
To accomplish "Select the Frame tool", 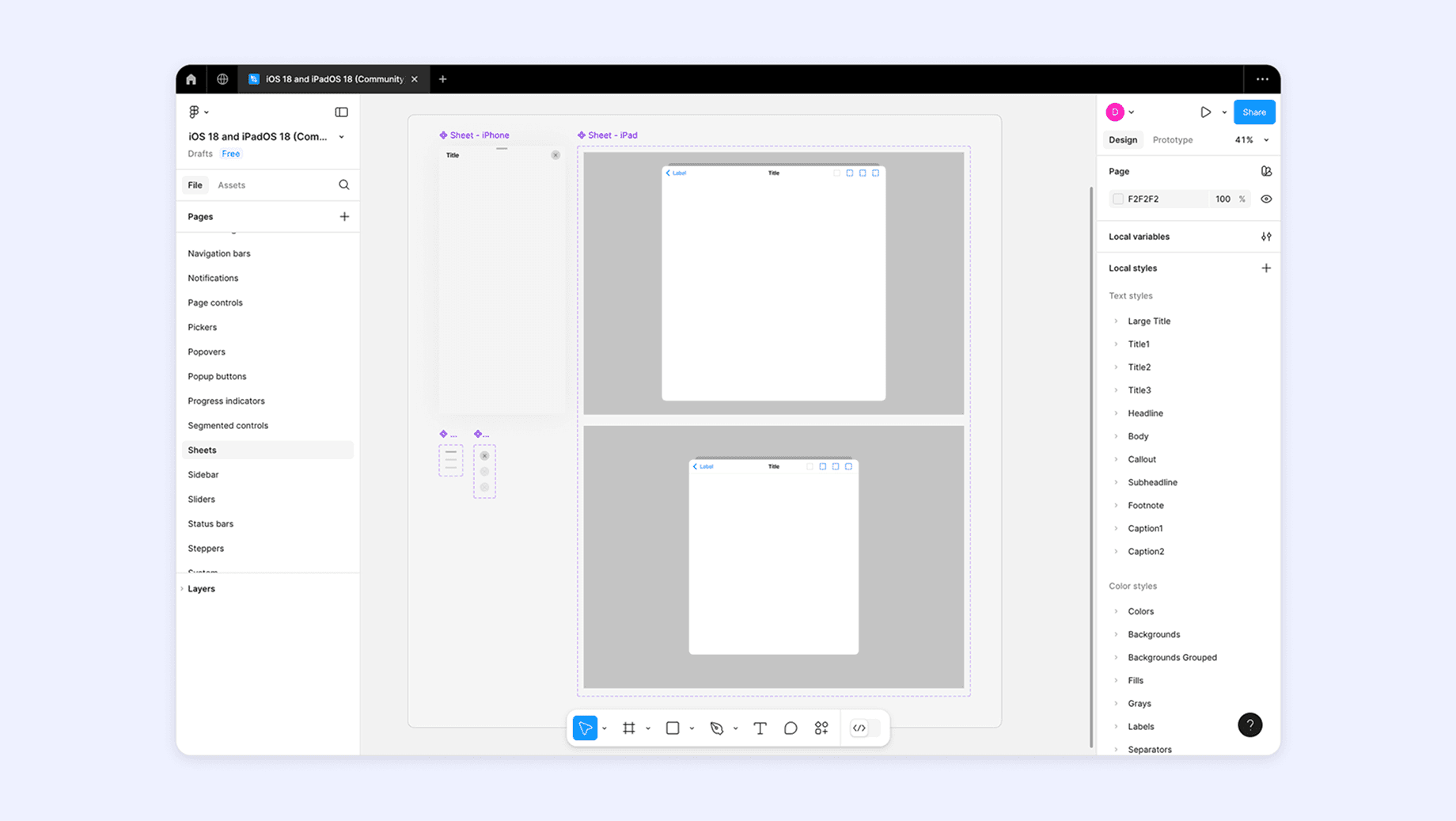I will click(x=630, y=728).
